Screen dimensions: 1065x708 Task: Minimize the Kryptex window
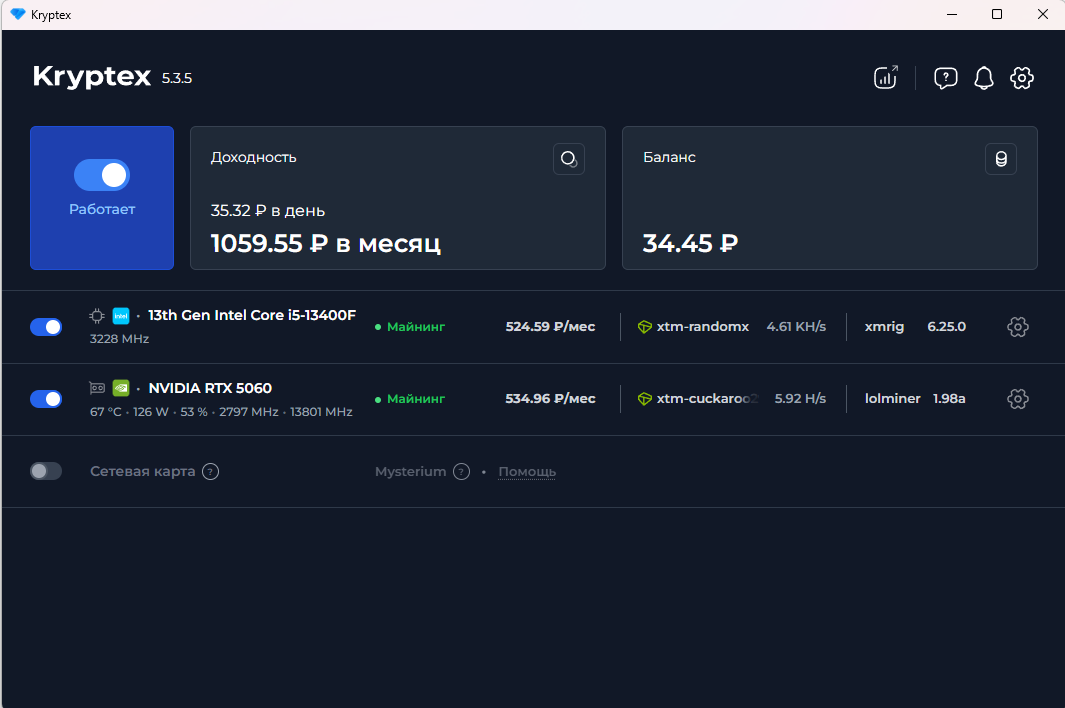952,14
